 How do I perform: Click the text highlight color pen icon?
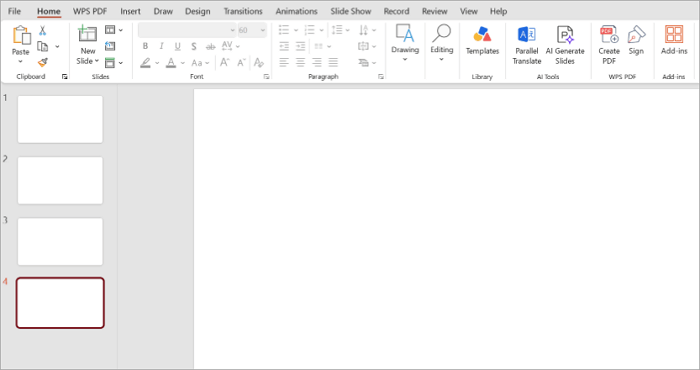pos(145,62)
